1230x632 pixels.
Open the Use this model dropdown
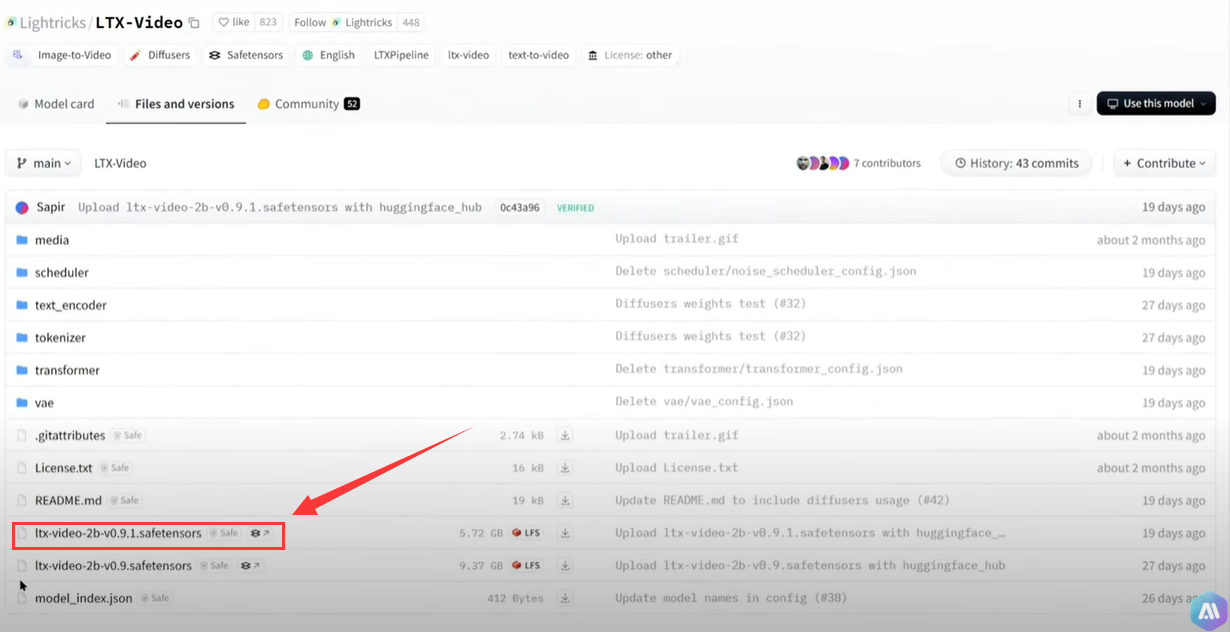(x=1156, y=103)
